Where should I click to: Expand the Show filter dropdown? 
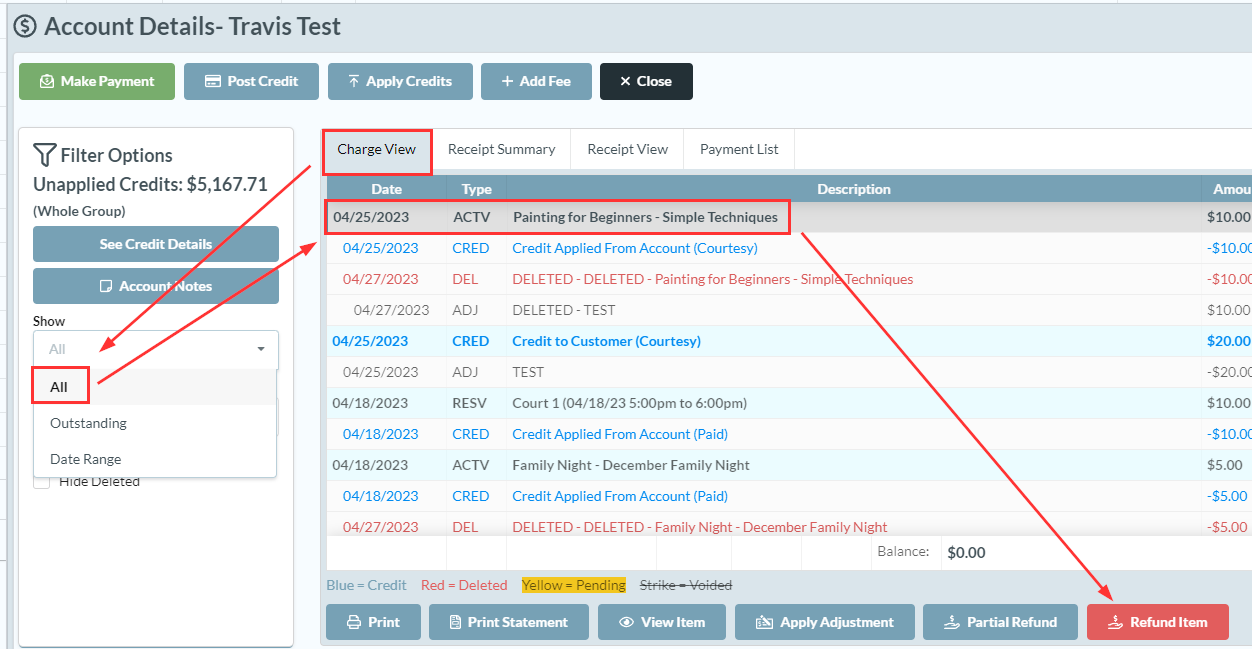coord(155,349)
